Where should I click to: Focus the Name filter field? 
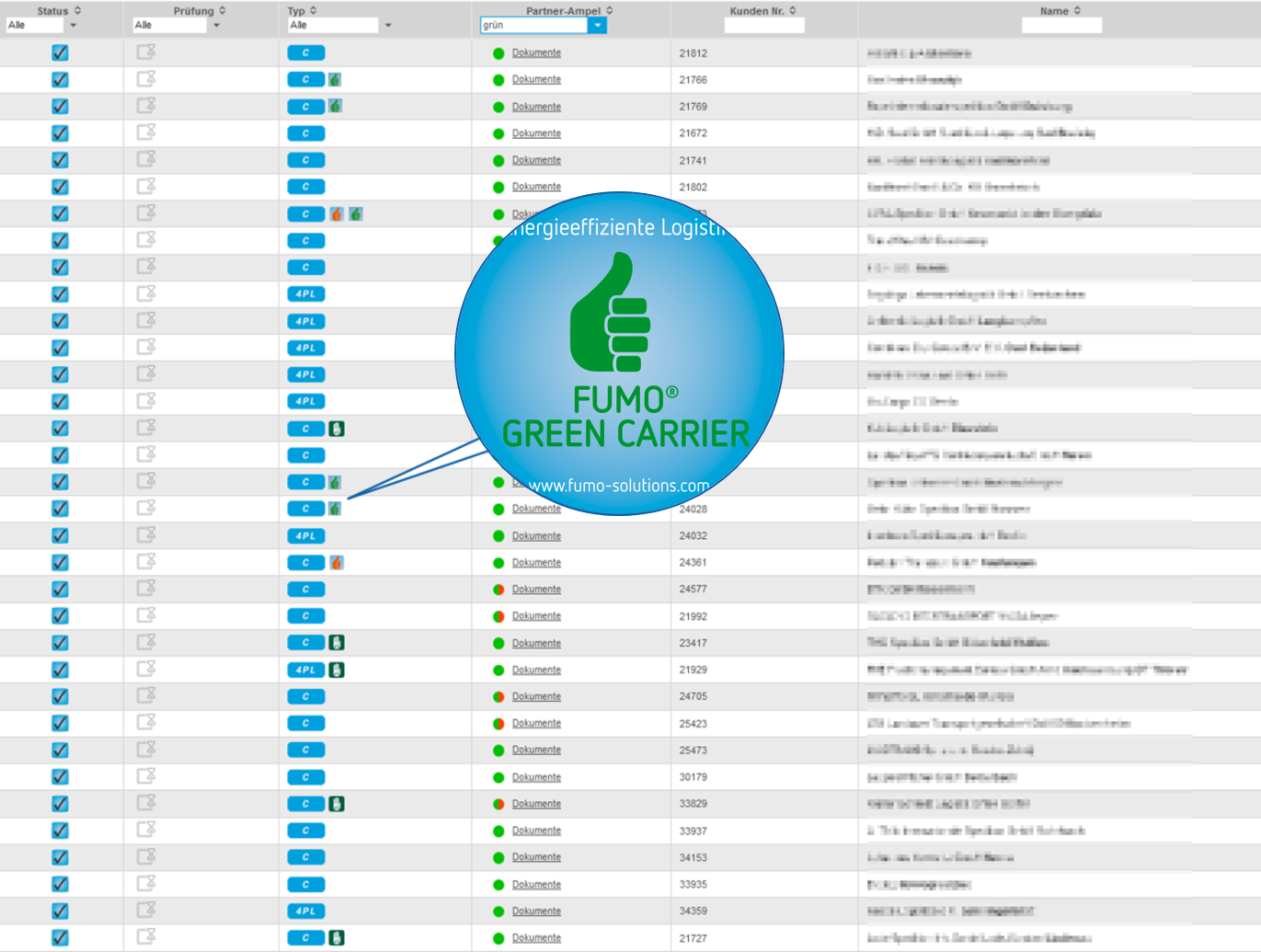pos(1061,26)
